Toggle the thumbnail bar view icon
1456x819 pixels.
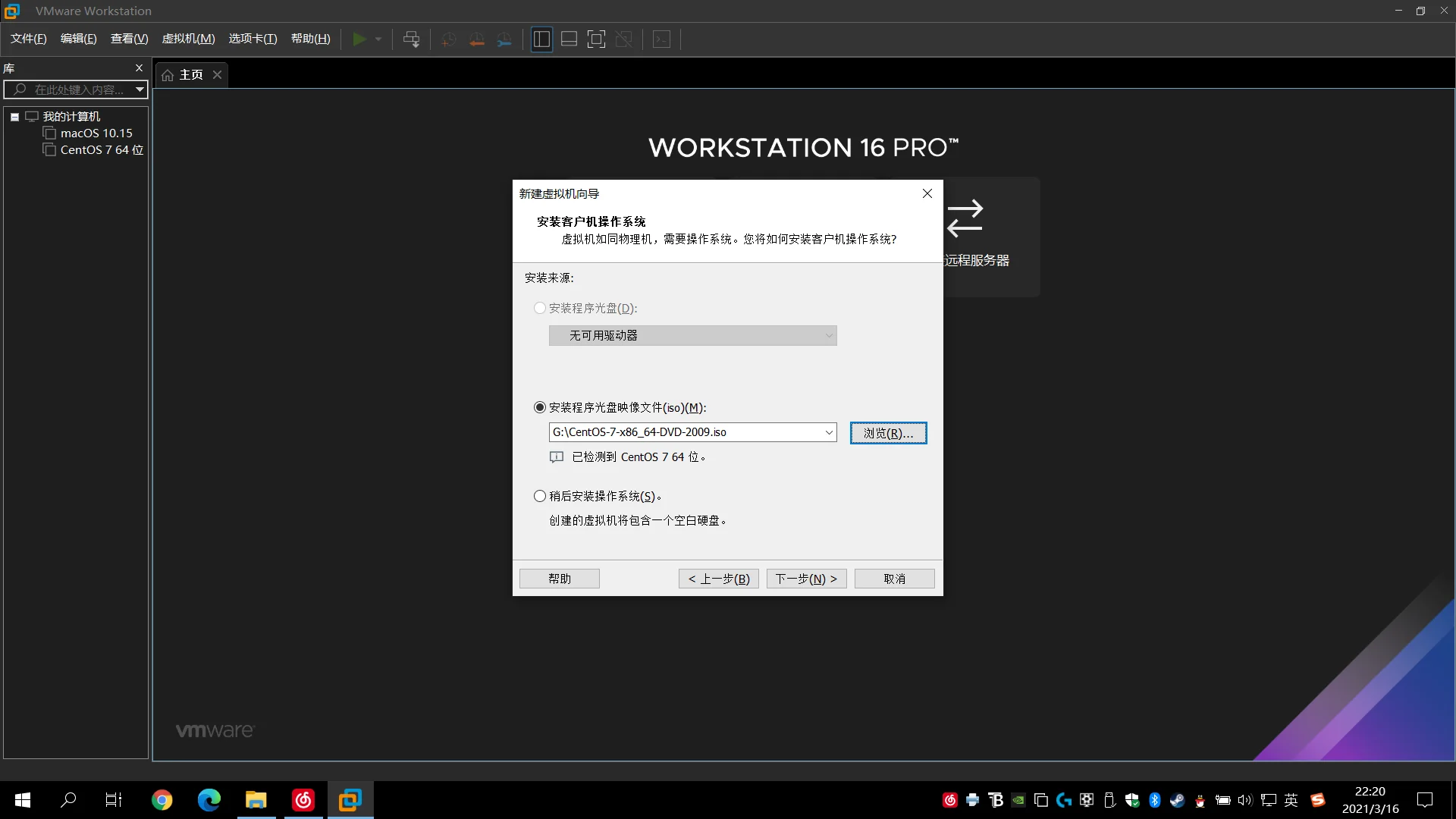click(569, 39)
